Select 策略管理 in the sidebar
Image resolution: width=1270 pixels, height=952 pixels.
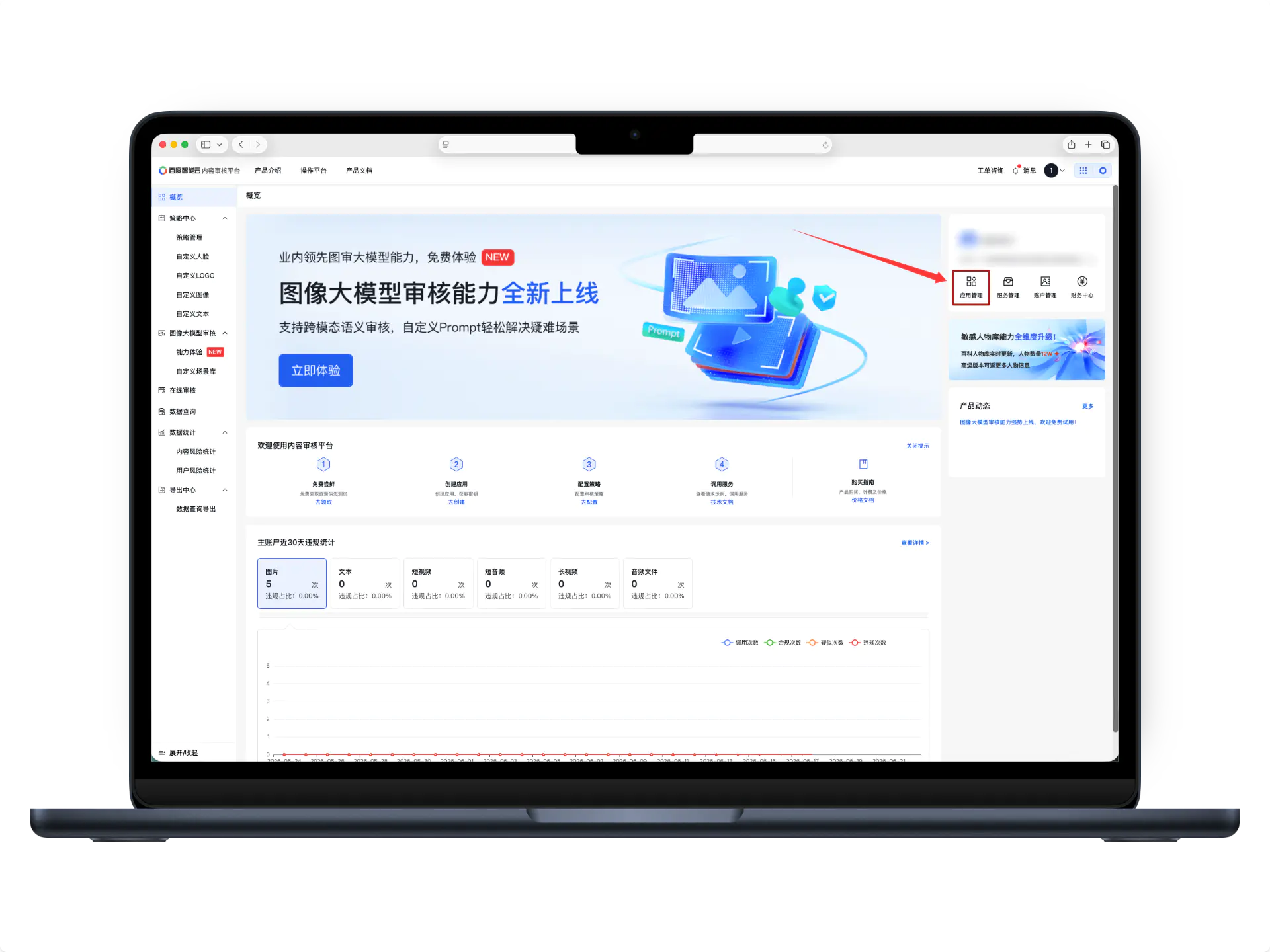click(189, 237)
